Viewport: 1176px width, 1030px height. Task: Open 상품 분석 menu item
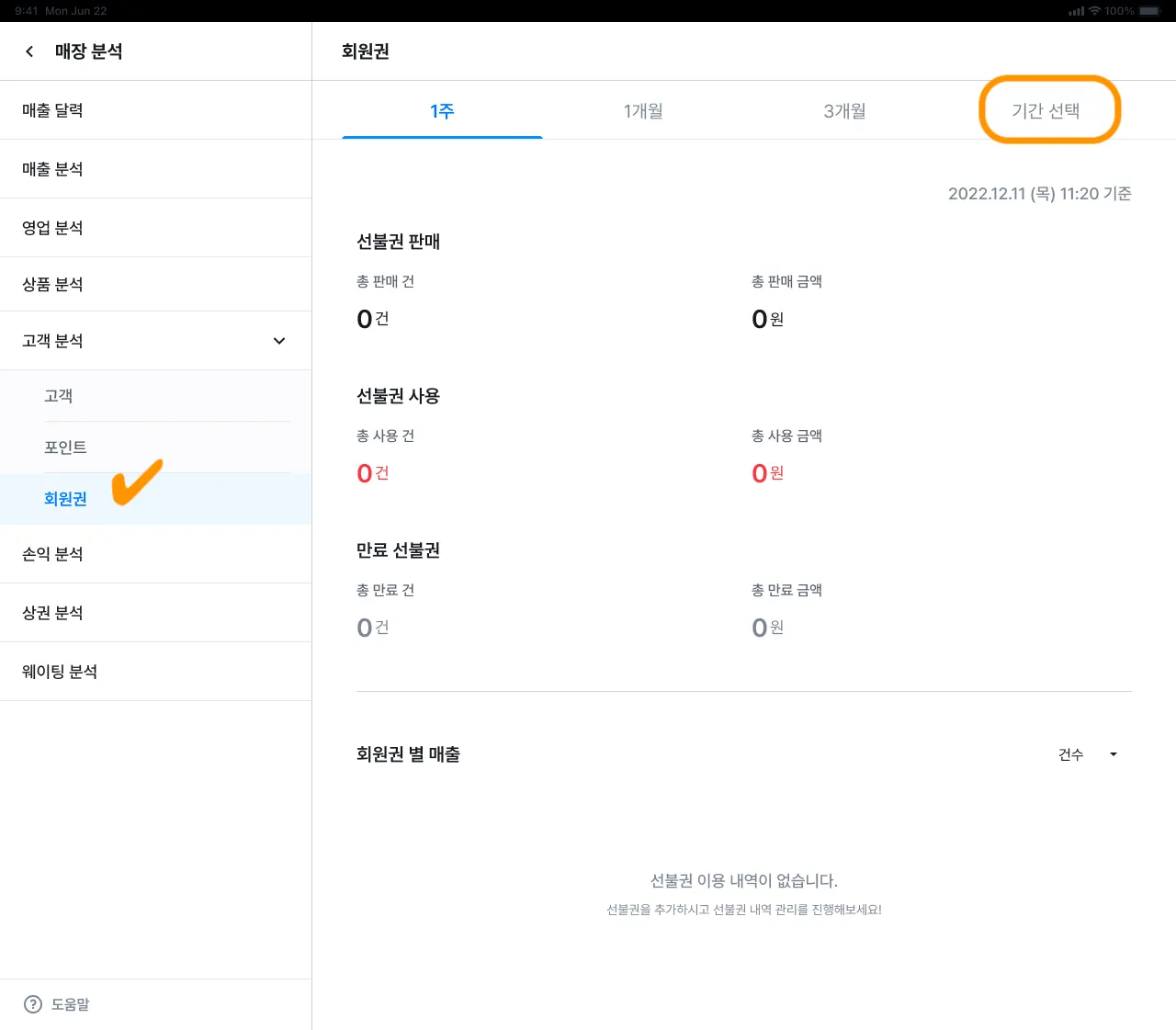click(x=52, y=285)
